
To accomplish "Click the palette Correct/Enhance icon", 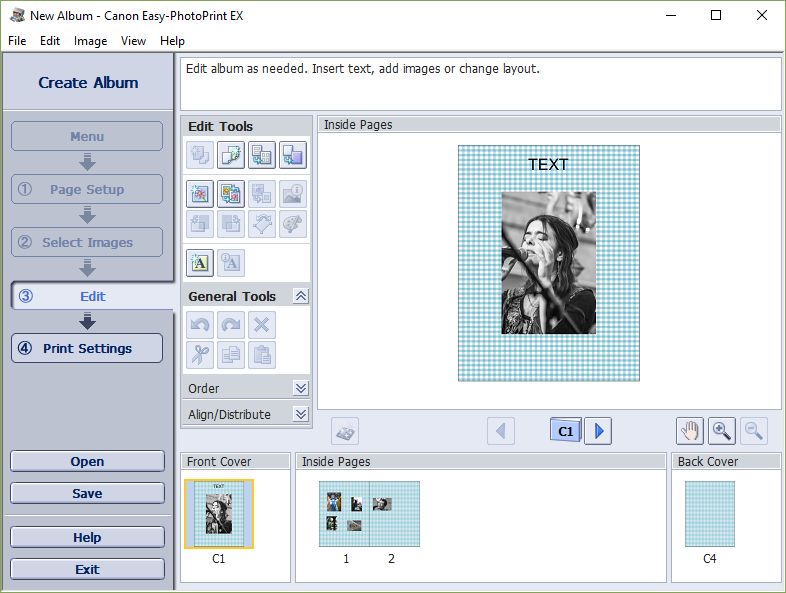I will pyautogui.click(x=293, y=224).
